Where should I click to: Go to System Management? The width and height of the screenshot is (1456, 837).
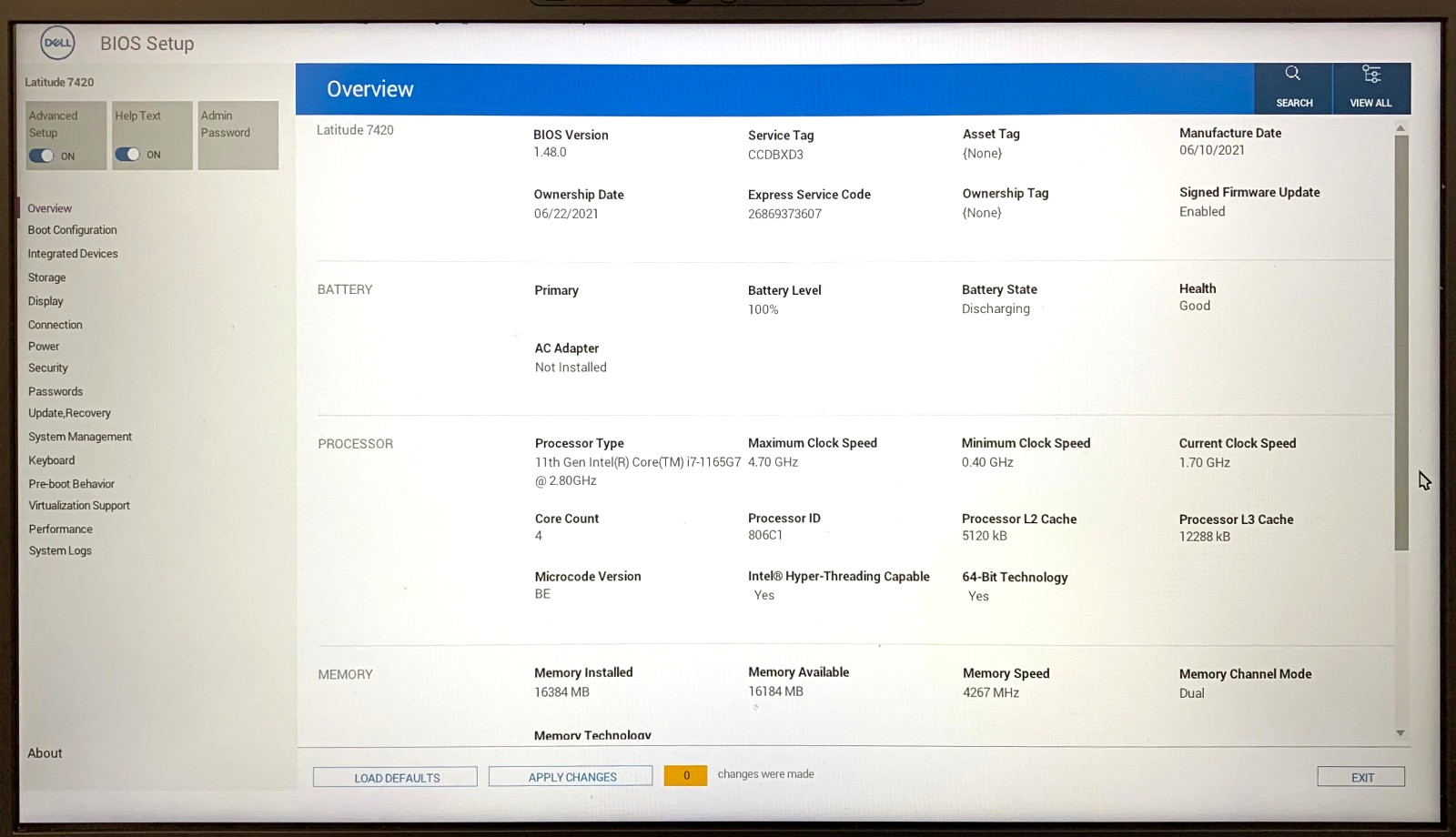[x=80, y=437]
